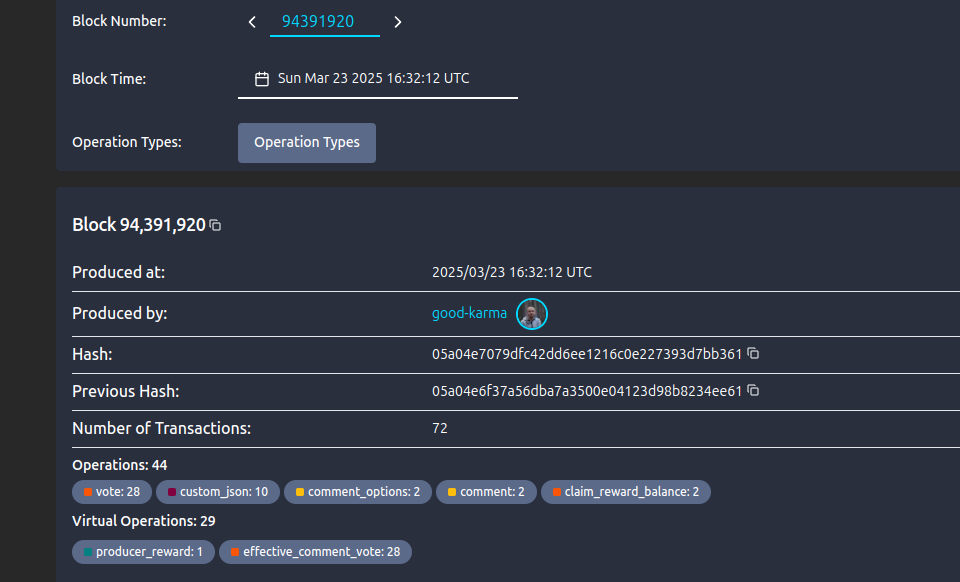Copy block number 94,391,920 to clipboard
The width and height of the screenshot is (960, 582).
click(x=215, y=226)
